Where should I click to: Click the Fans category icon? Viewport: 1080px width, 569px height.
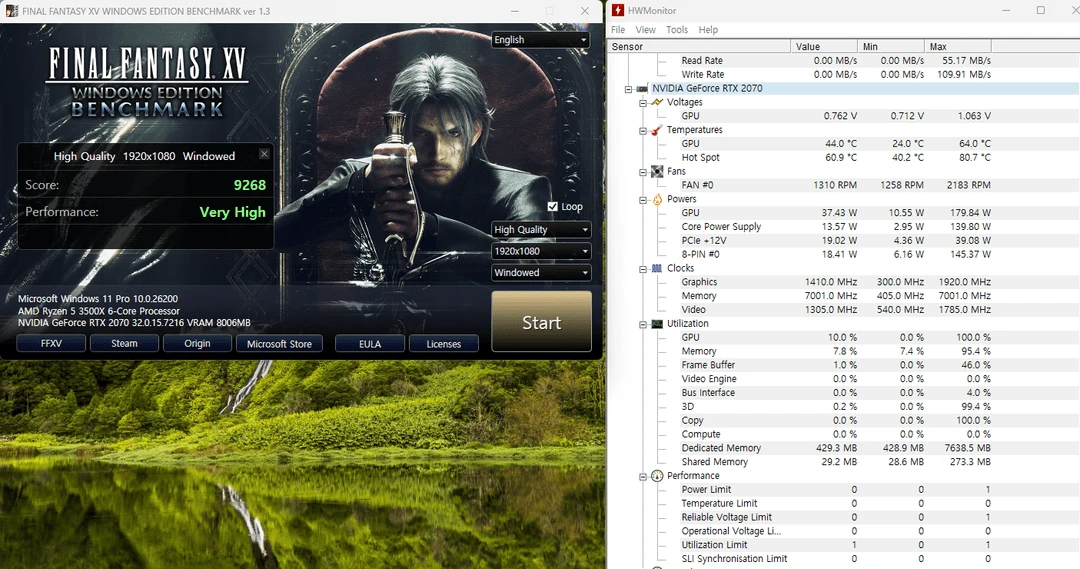pyautogui.click(x=657, y=171)
